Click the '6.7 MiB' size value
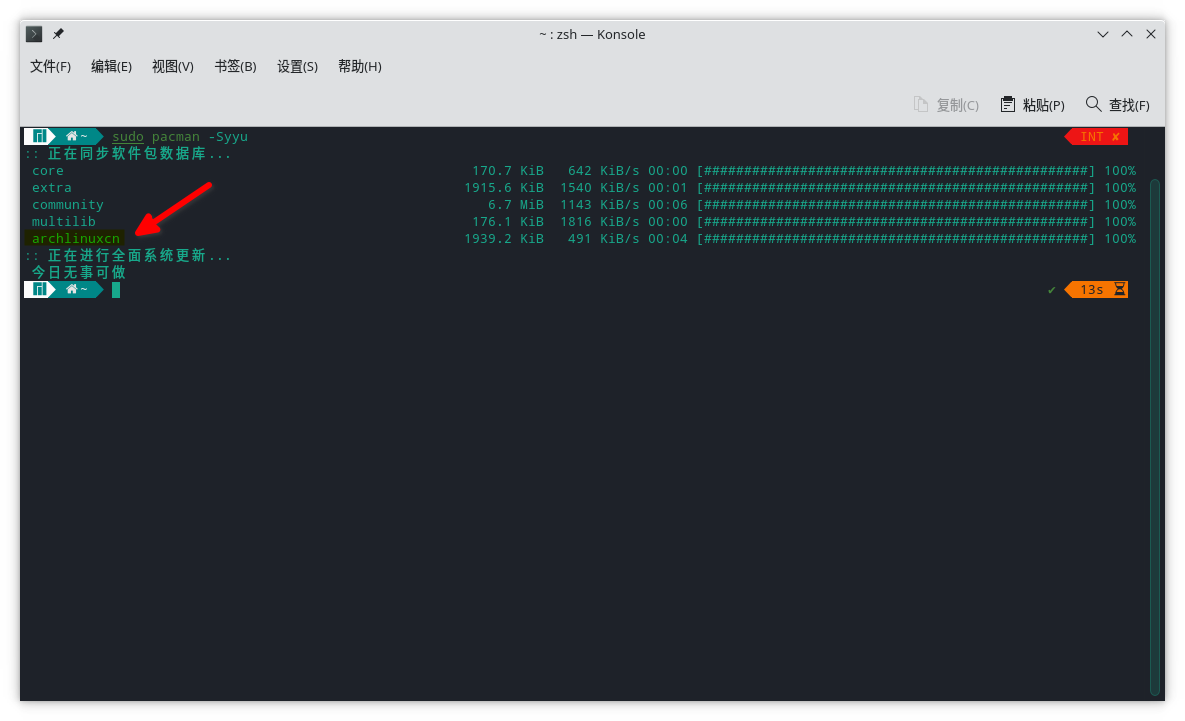 [515, 205]
